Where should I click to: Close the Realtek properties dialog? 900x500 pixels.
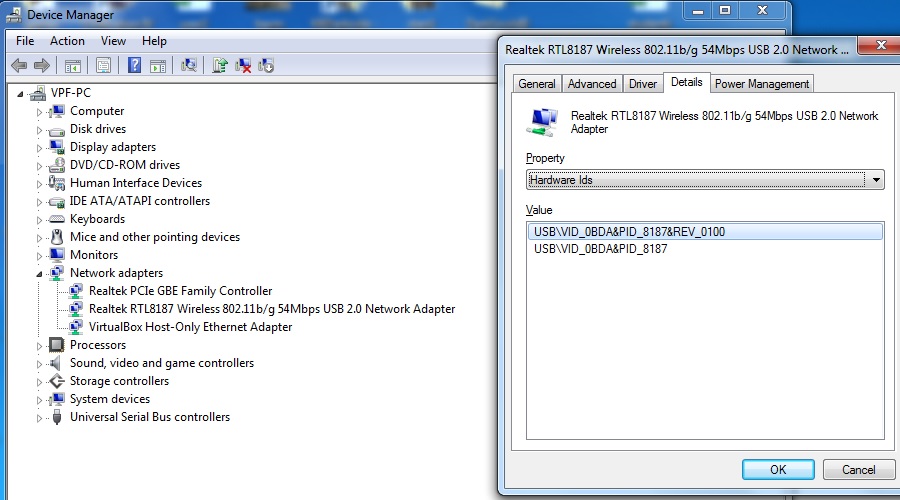881,45
